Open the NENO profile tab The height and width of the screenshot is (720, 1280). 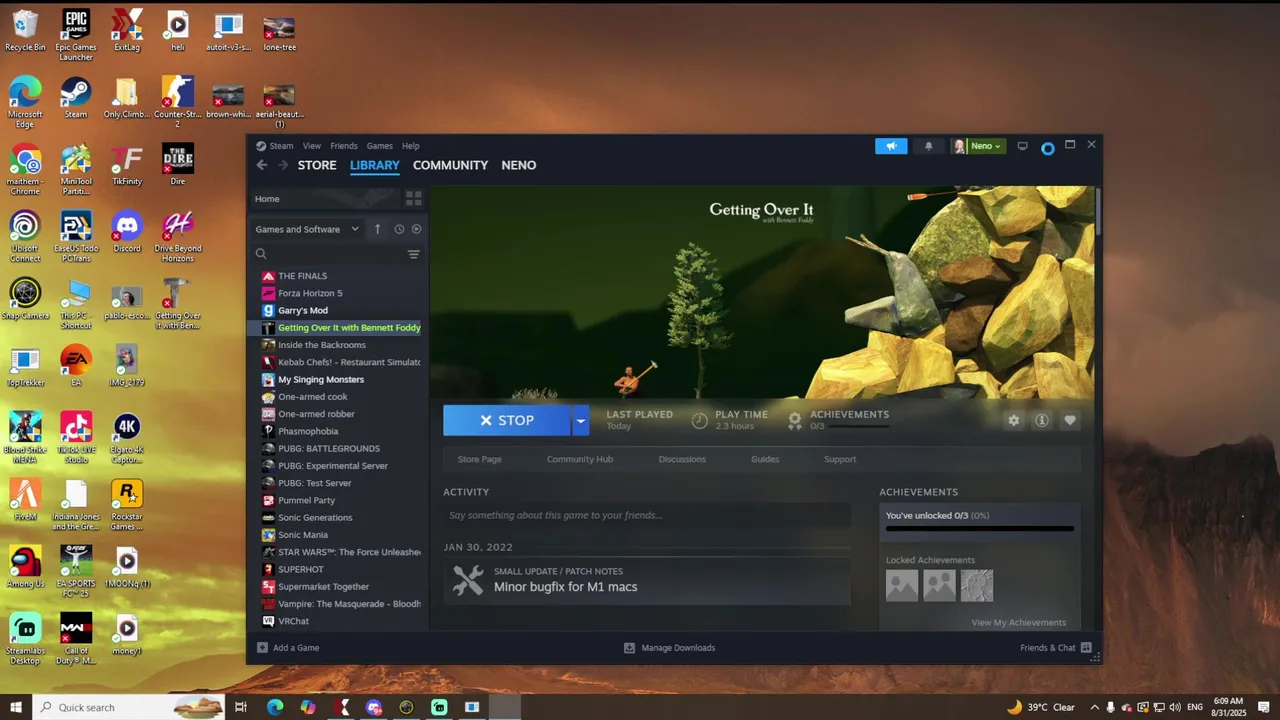(519, 165)
